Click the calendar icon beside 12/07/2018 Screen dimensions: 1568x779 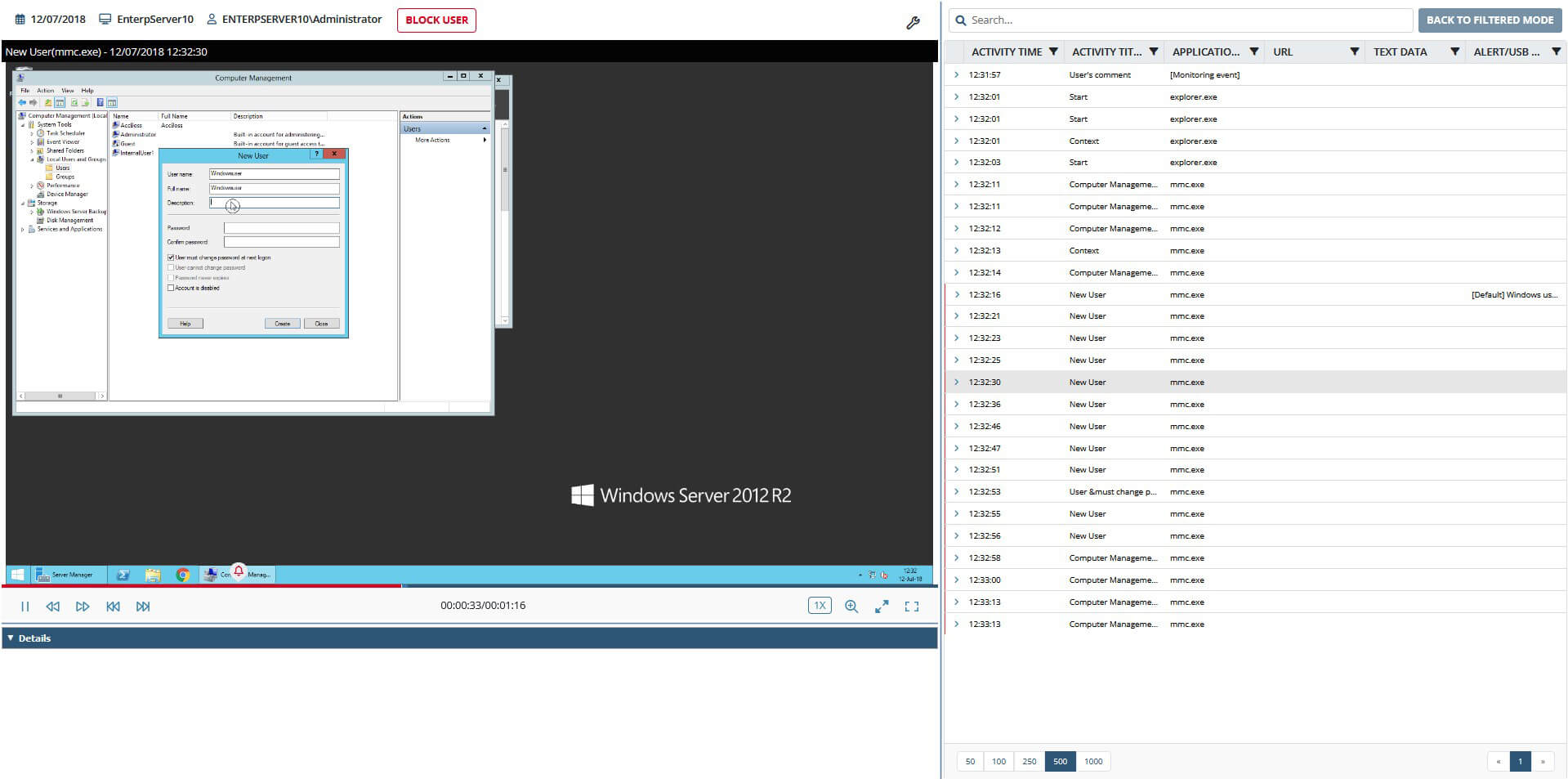click(x=20, y=20)
